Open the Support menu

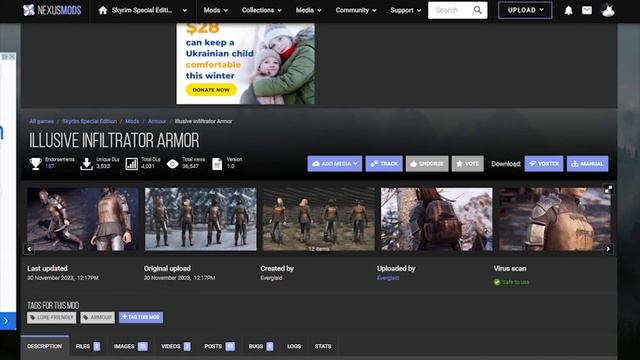coord(405,10)
